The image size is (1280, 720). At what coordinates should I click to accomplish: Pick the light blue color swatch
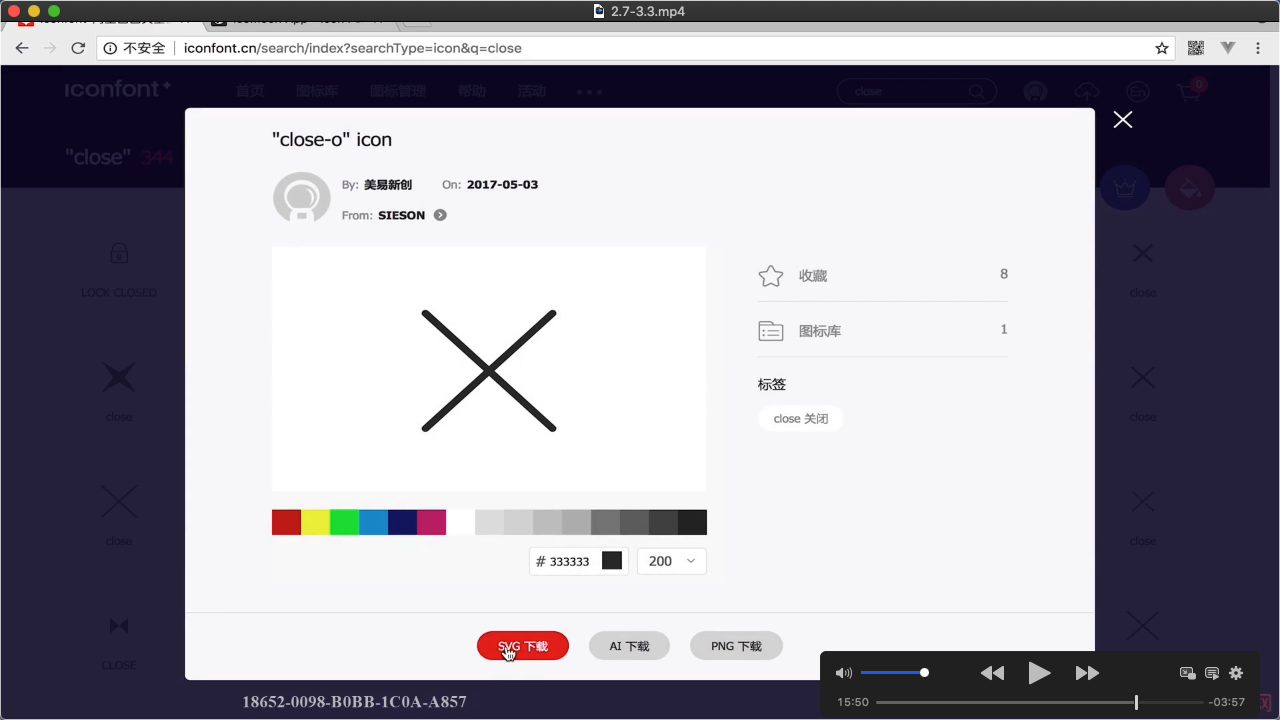pos(373,522)
